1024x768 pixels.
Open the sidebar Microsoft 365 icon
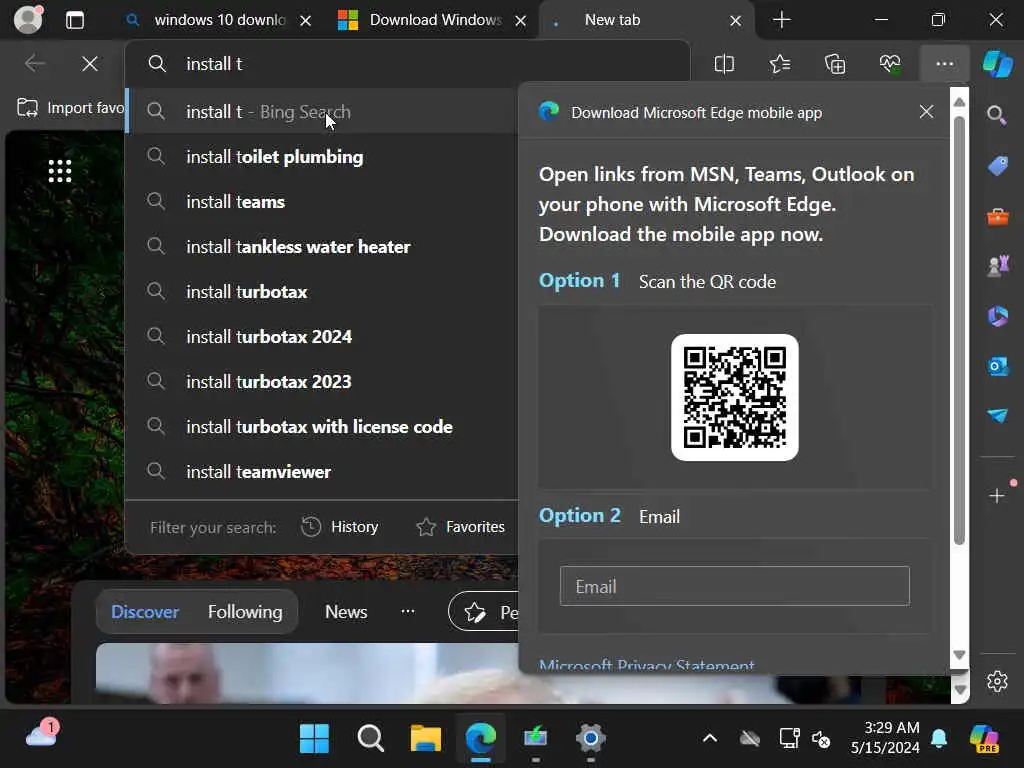(997, 316)
